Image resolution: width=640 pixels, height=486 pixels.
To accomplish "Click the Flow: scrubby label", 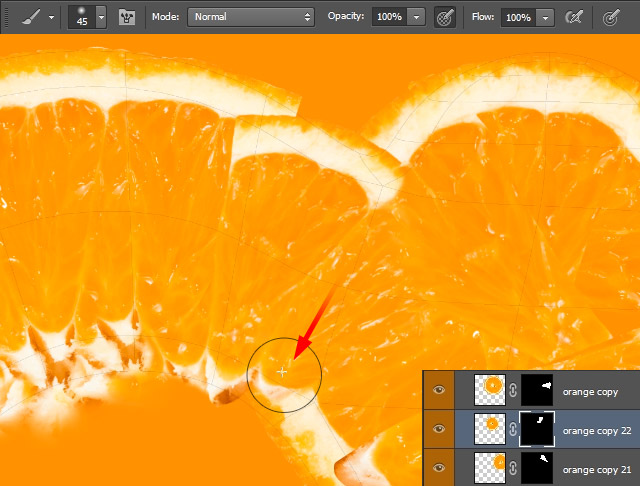I will [x=483, y=17].
